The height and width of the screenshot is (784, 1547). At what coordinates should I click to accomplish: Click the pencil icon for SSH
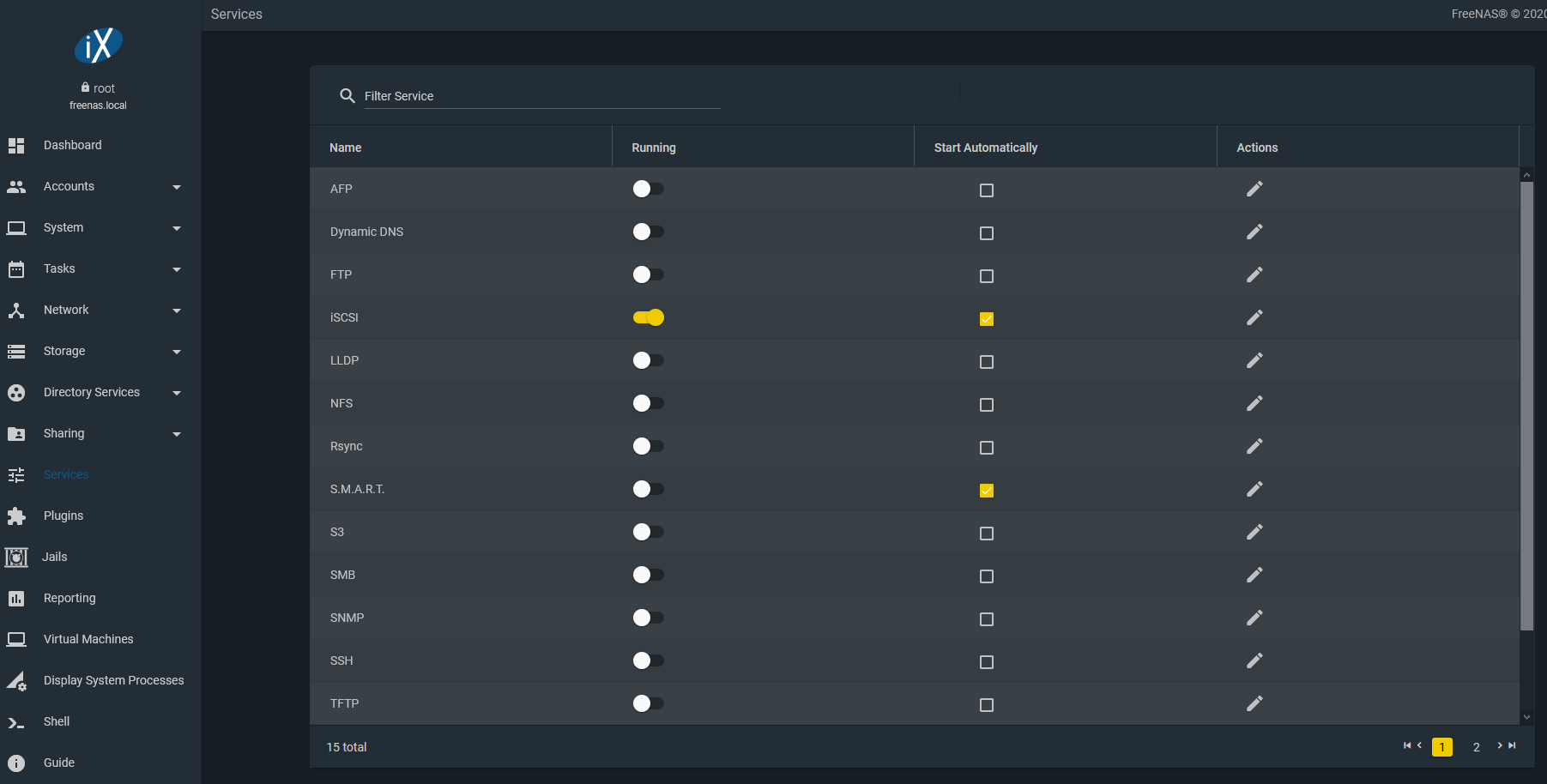pyautogui.click(x=1254, y=660)
